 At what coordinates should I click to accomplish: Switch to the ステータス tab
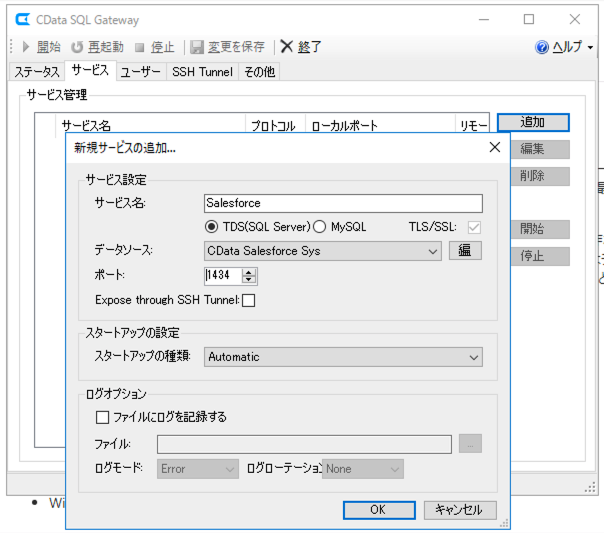point(37,72)
